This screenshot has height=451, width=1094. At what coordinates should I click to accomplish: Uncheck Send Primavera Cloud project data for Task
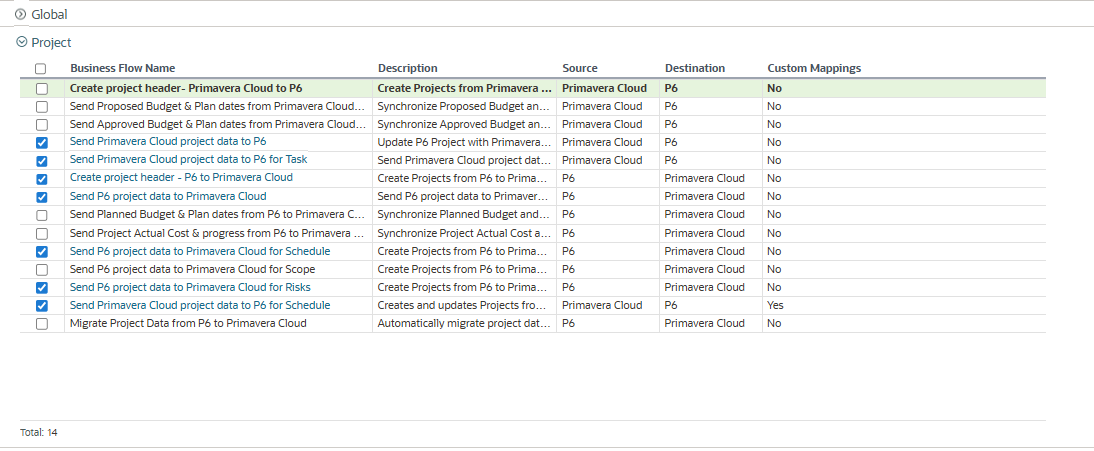[x=41, y=161]
